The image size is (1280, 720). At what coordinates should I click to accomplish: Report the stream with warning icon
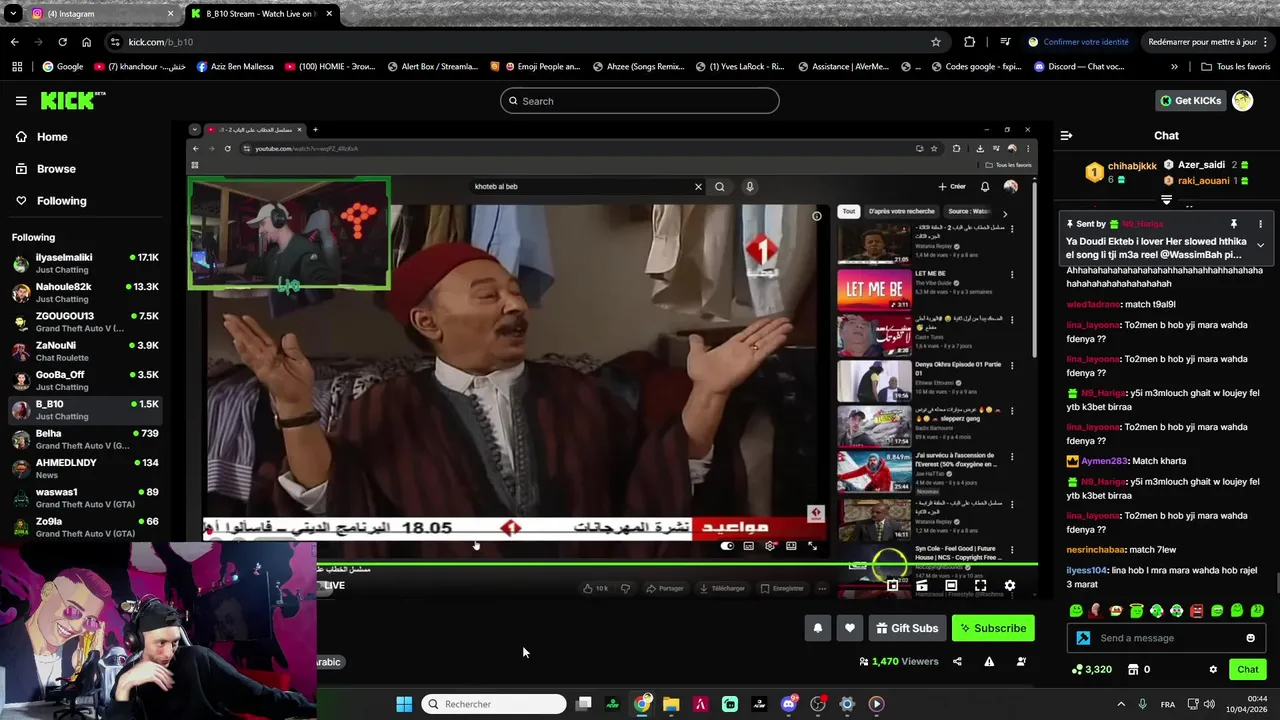[x=989, y=661]
